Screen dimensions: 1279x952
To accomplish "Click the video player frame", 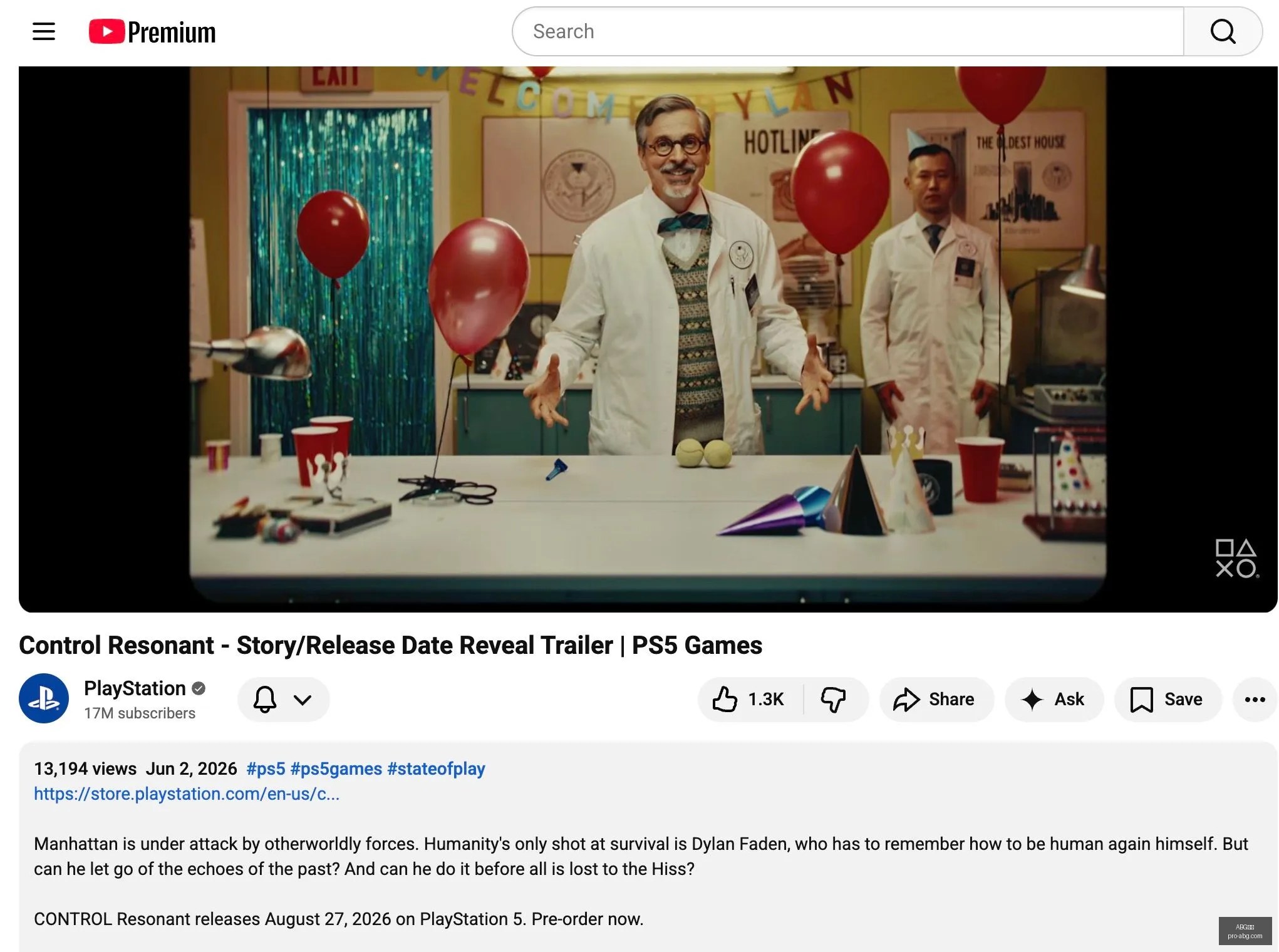I will coord(648,339).
